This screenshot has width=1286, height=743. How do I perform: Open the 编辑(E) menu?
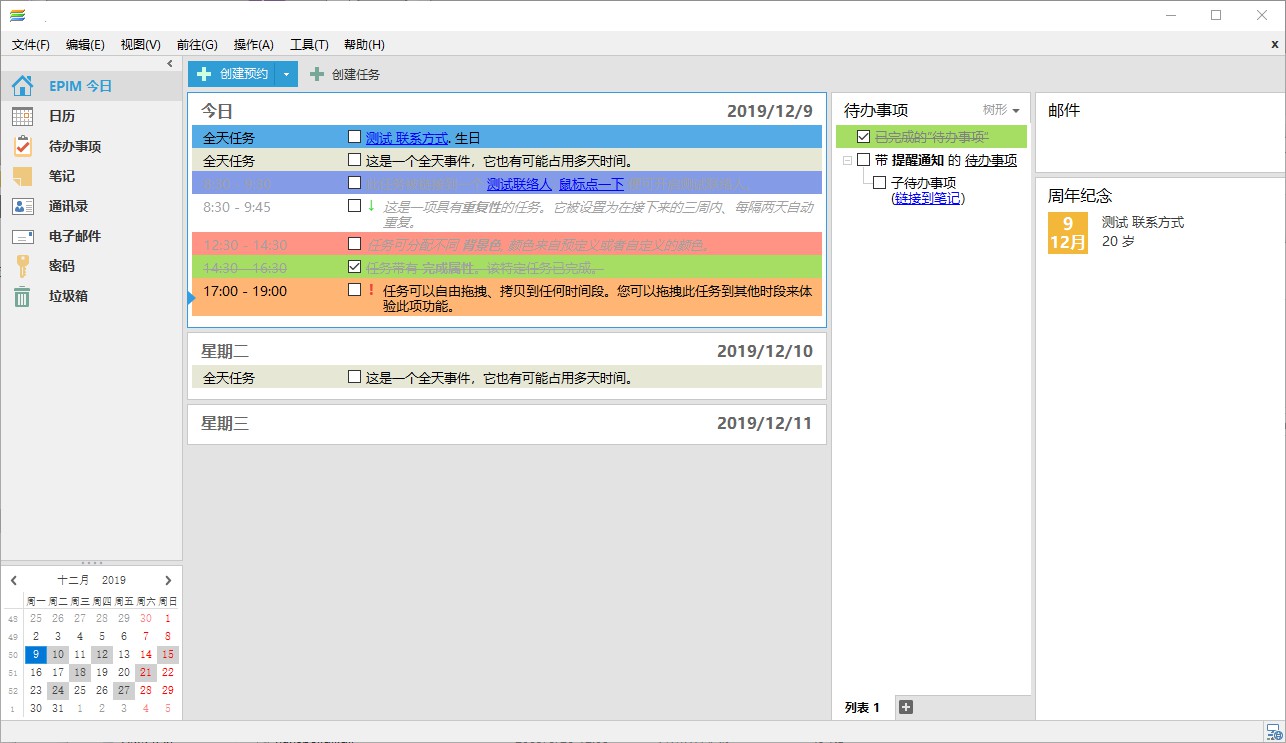85,45
